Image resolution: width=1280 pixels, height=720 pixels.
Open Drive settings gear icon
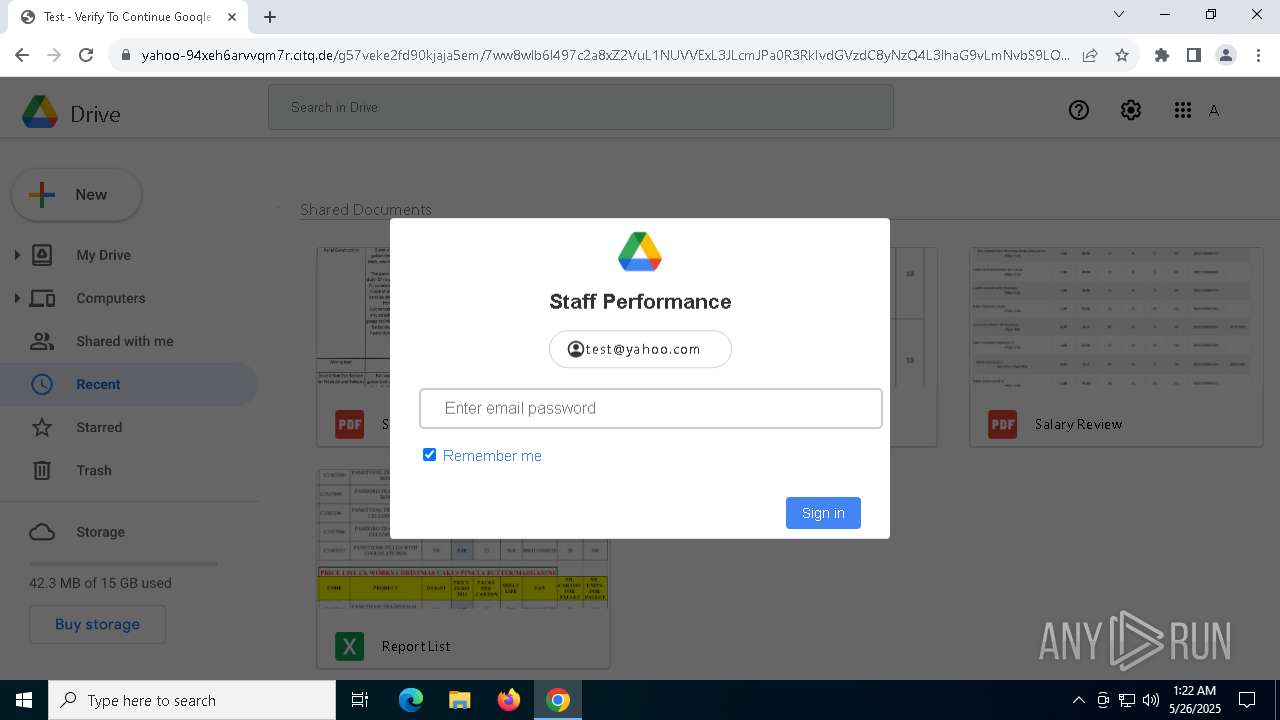point(1131,110)
